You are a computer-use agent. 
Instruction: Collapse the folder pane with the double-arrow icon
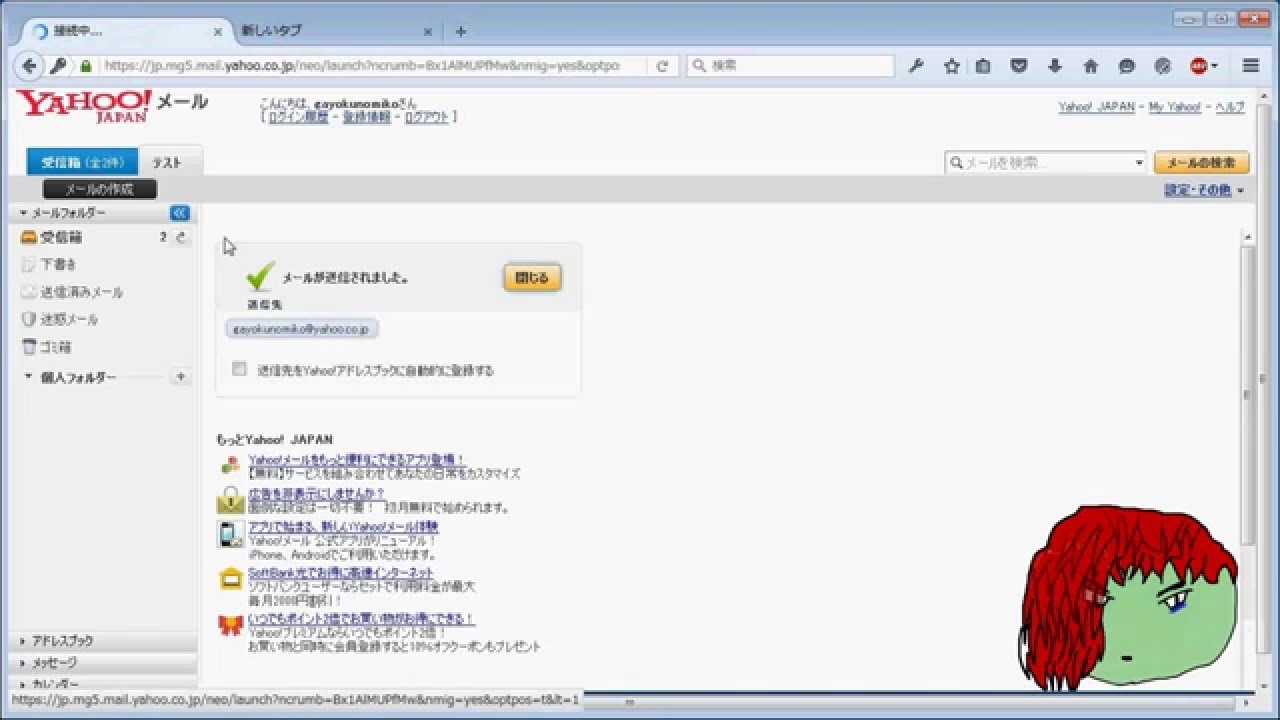tap(179, 213)
